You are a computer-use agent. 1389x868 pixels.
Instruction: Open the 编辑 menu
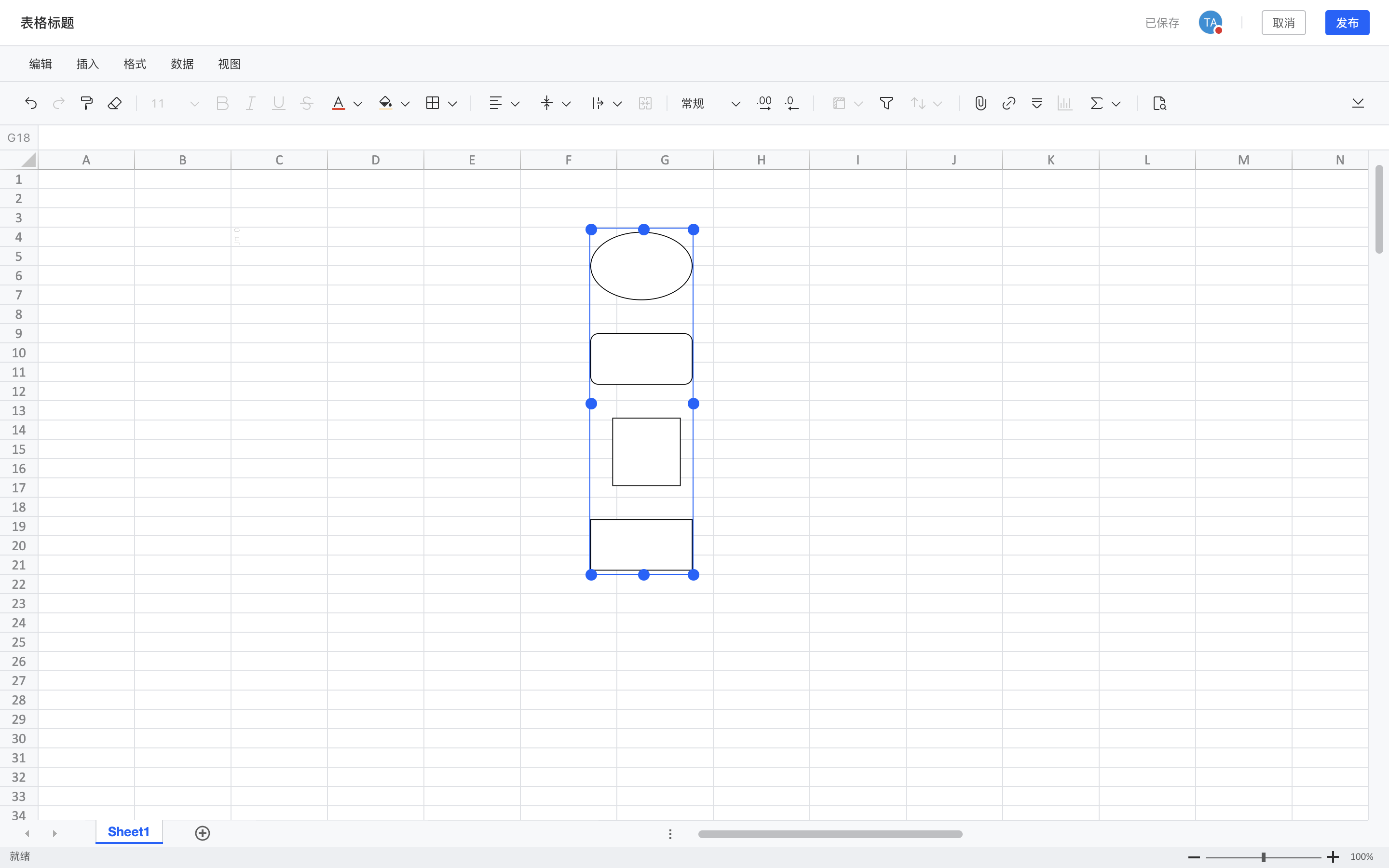pos(41,64)
